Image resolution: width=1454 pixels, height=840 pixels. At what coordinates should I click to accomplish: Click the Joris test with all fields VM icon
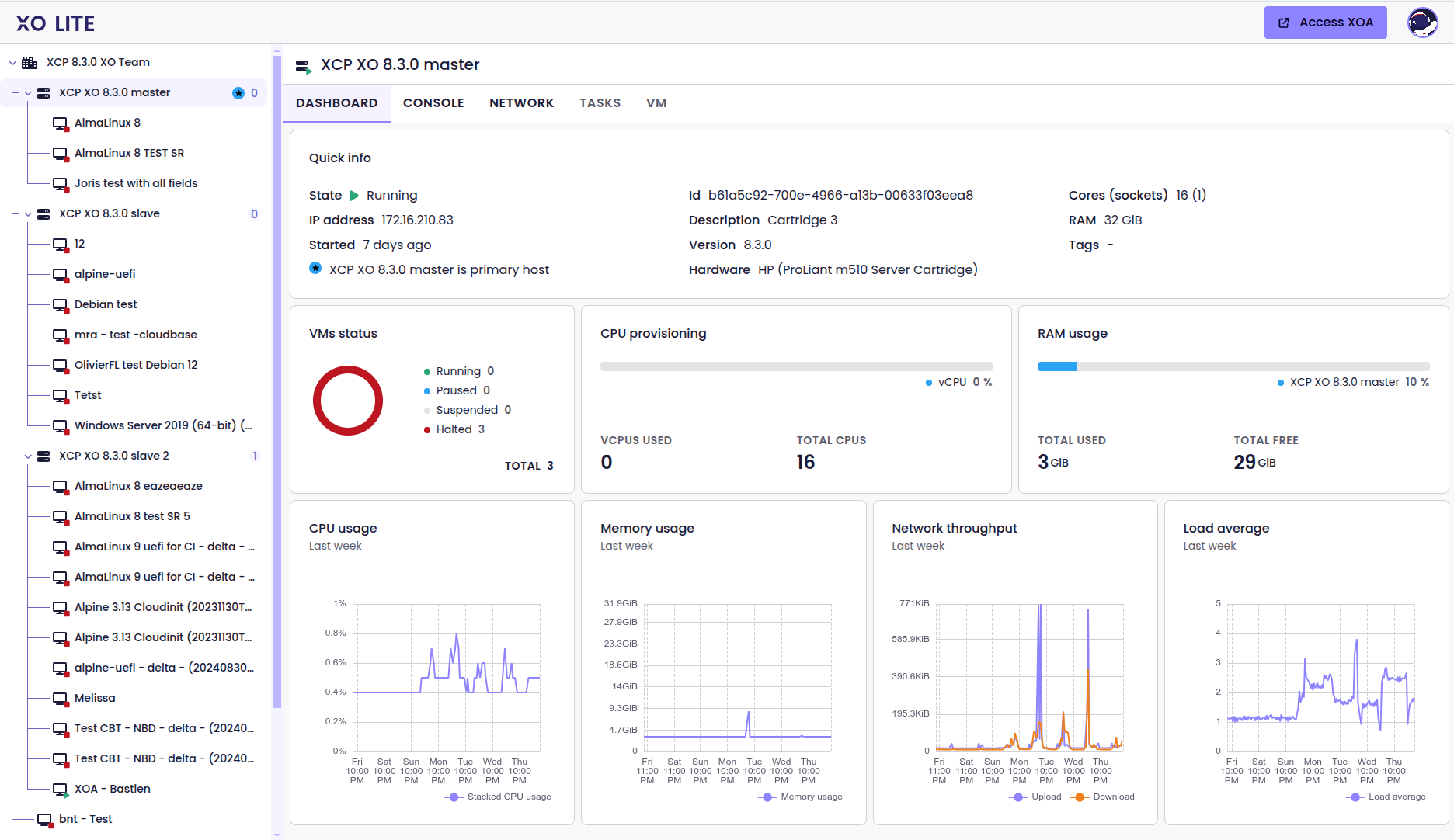60,183
